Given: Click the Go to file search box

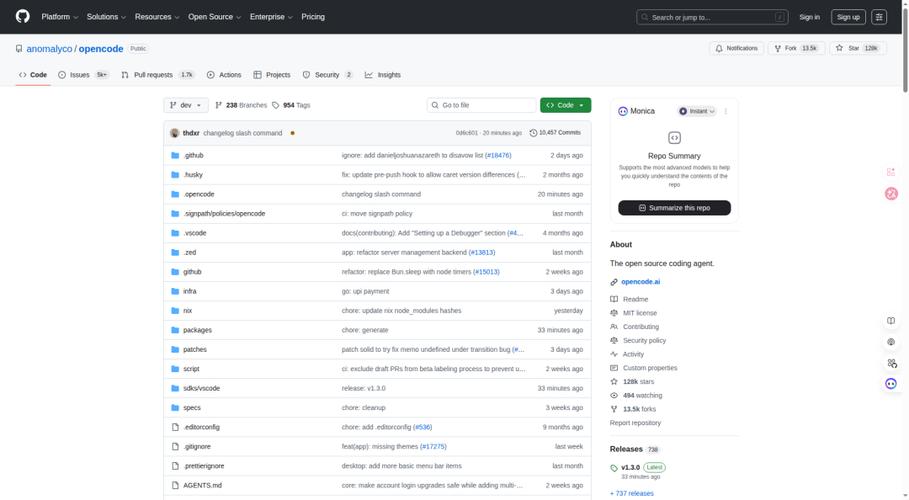Looking at the screenshot, I should (482, 105).
